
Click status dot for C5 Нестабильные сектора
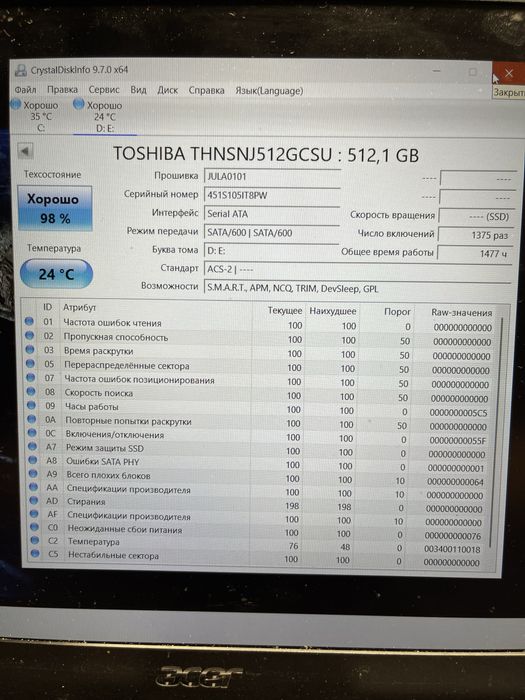tap(35, 554)
